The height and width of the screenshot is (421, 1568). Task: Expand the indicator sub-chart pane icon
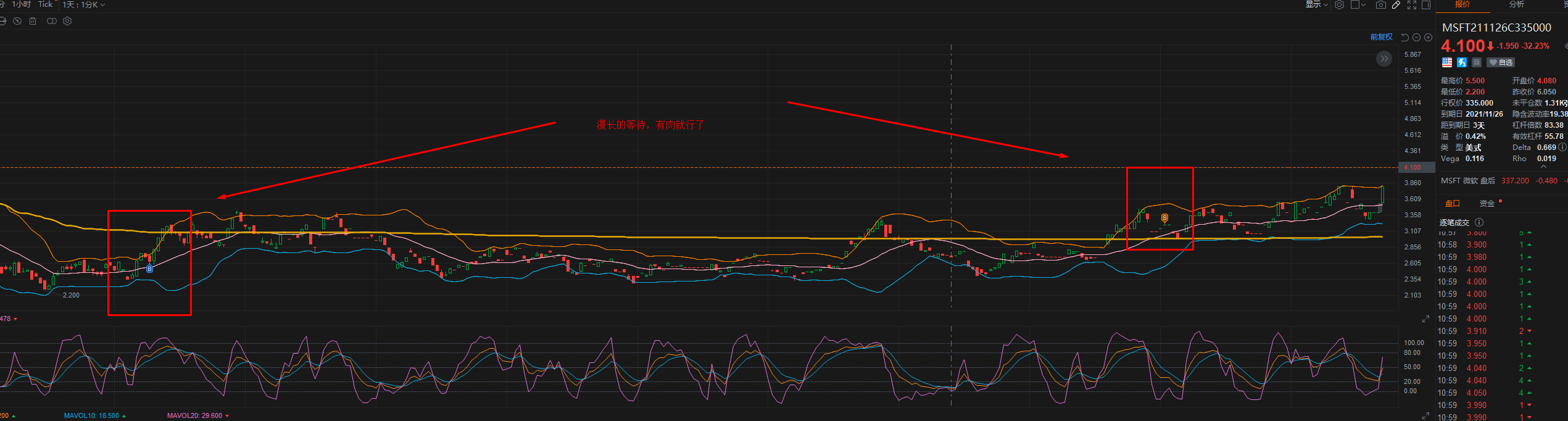click(1425, 415)
